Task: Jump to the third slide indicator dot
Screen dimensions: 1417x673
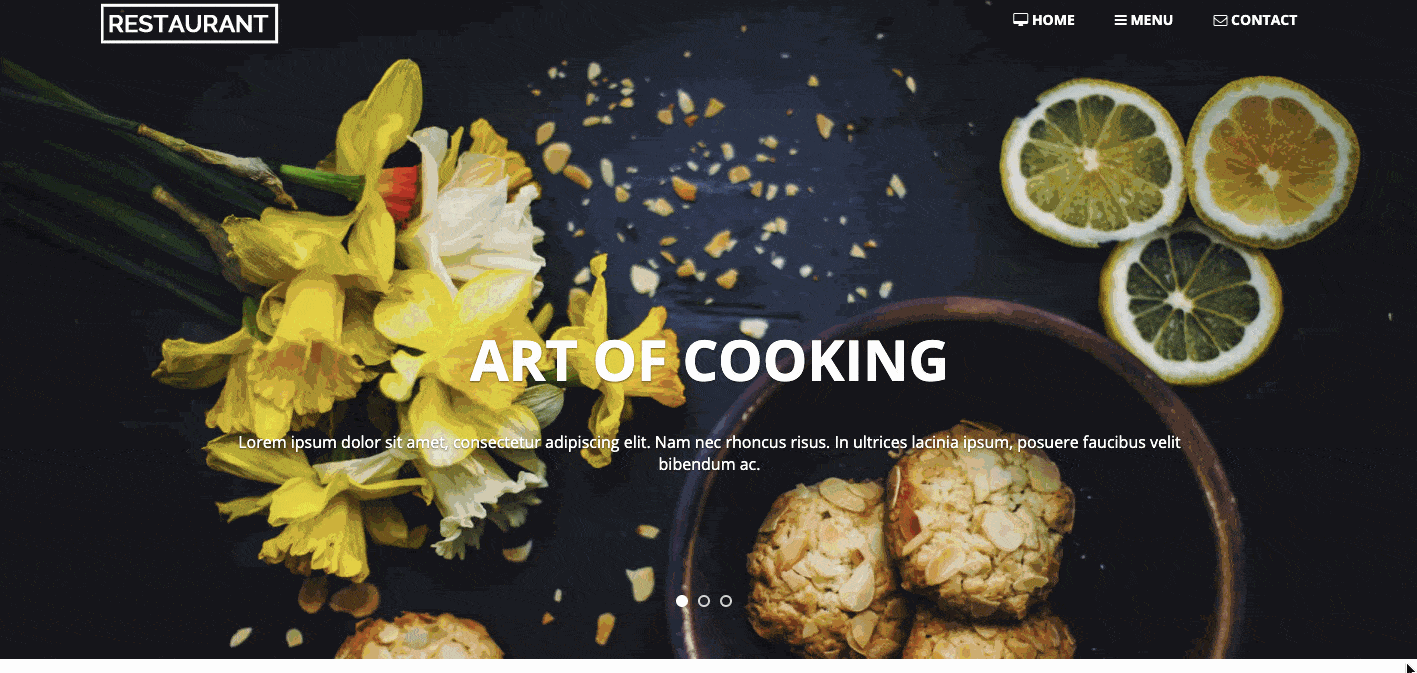Action: 726,601
